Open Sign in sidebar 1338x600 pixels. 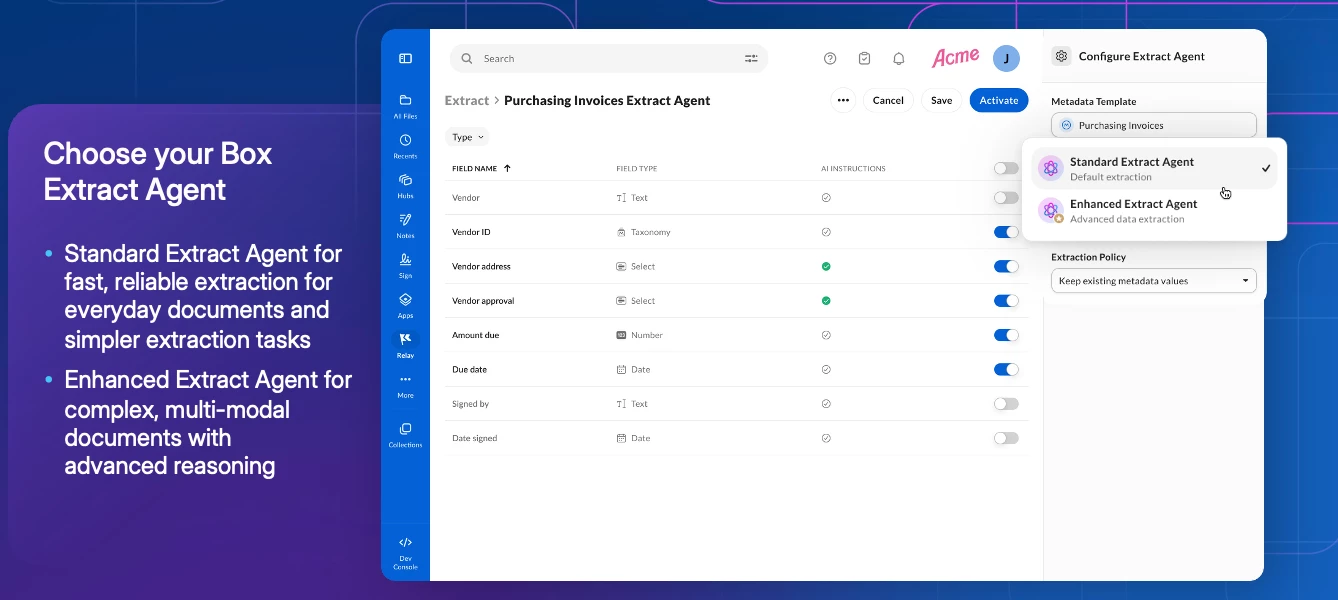point(405,264)
